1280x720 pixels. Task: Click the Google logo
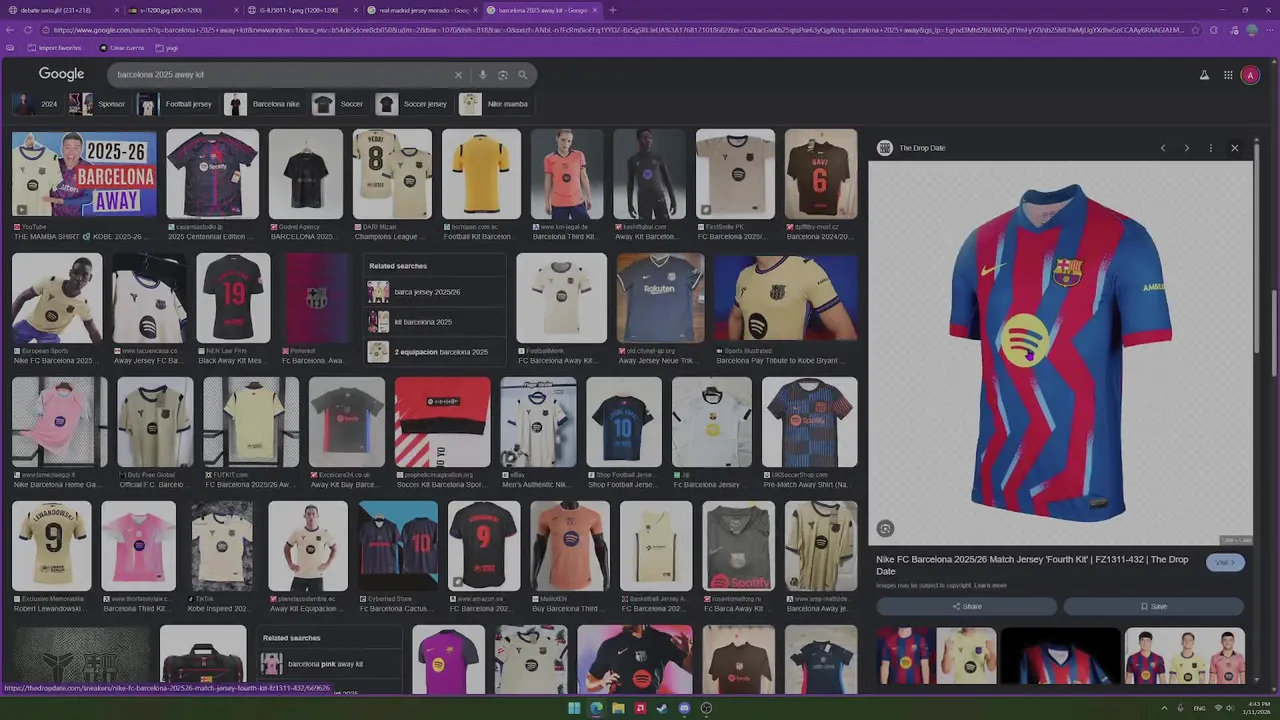(61, 74)
